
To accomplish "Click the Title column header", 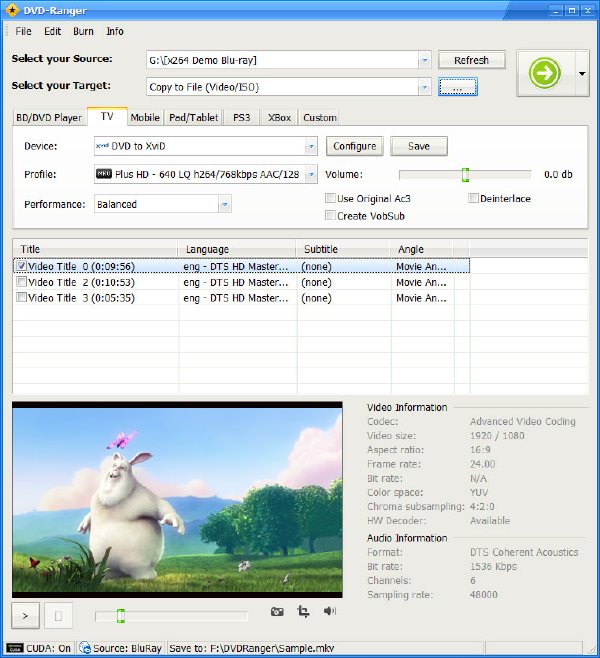I will pos(95,249).
